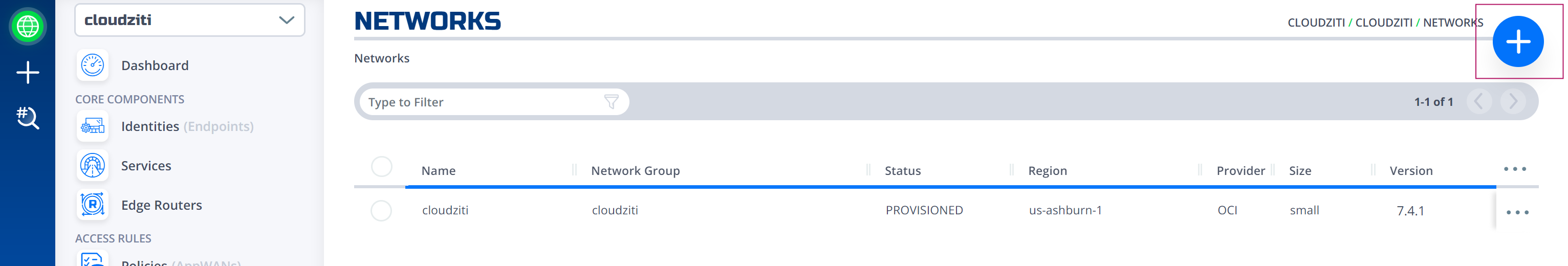The image size is (1568, 266).
Task: Click the Identities endpoints icon
Action: click(93, 126)
